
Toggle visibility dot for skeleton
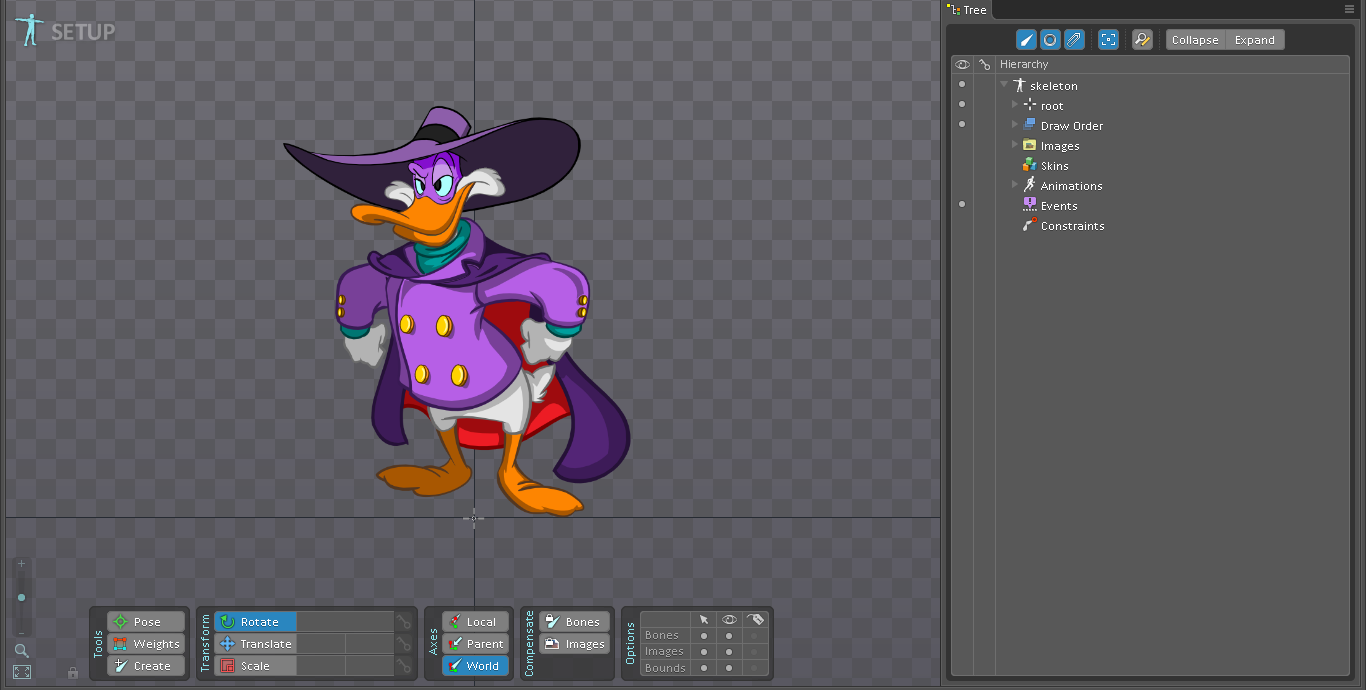coord(962,85)
